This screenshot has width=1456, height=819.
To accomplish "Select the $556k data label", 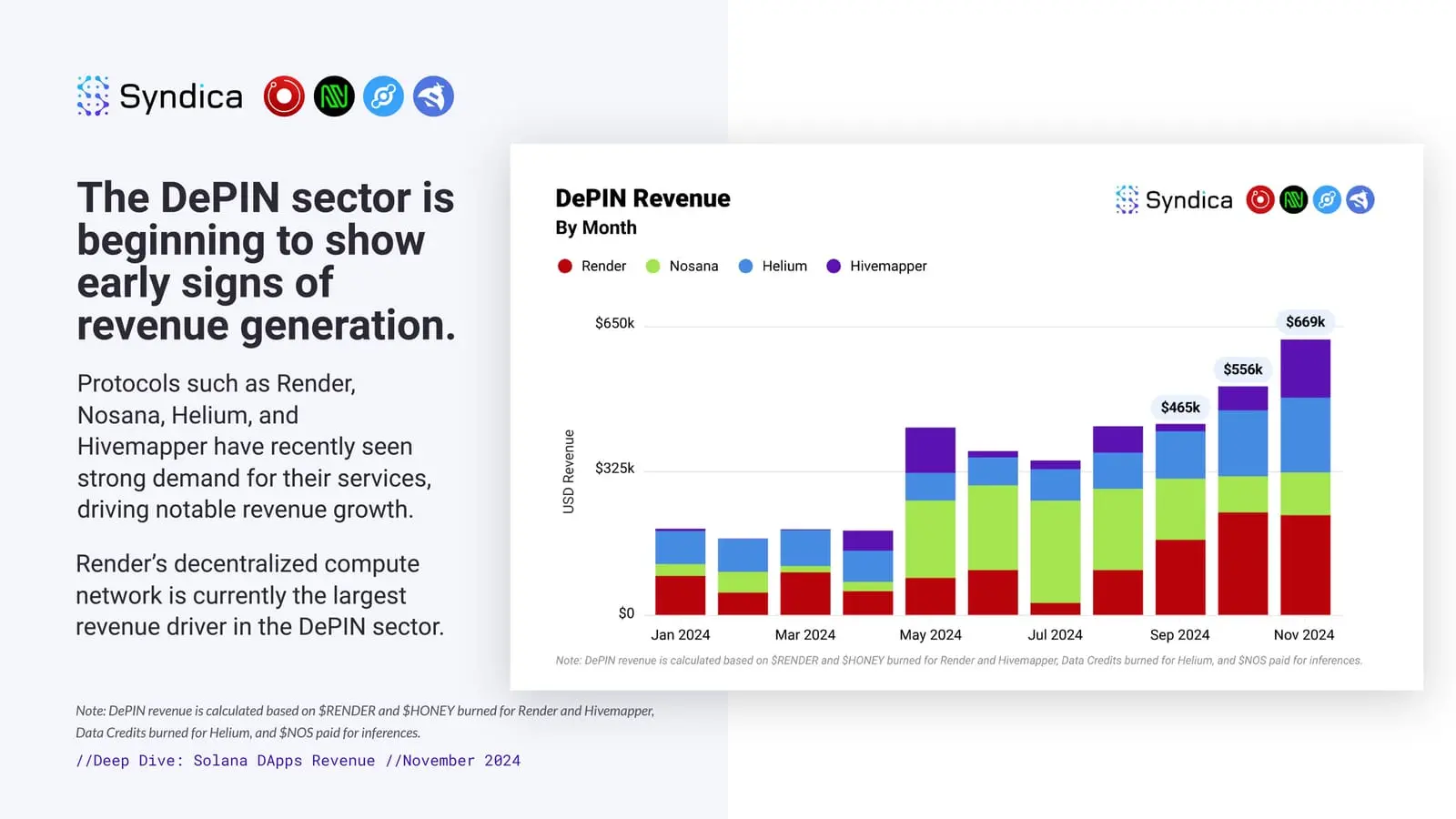I will tap(1242, 369).
